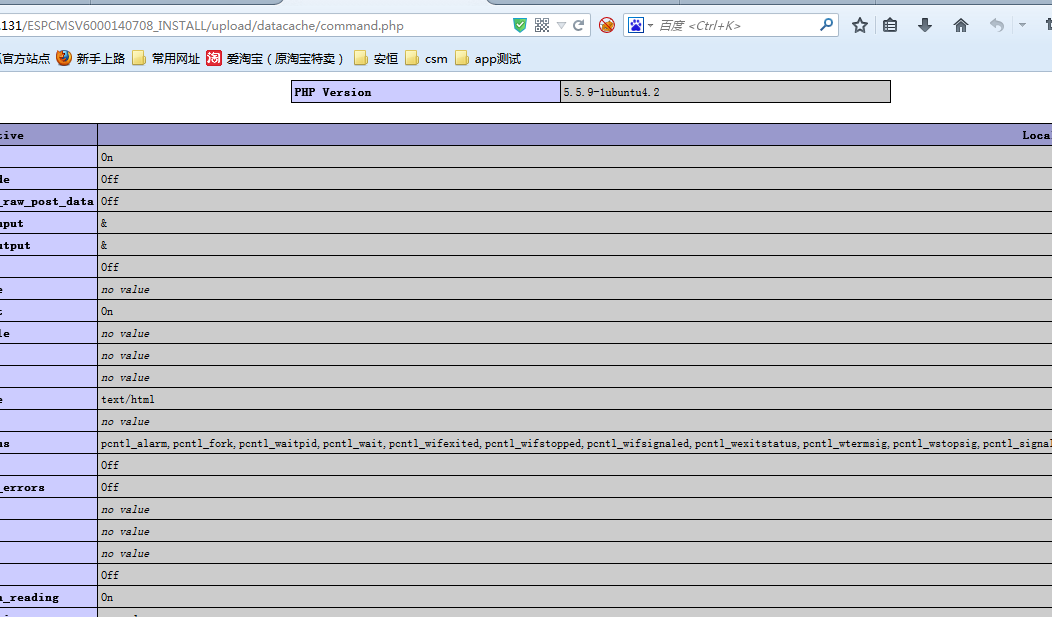This screenshot has width=1052, height=617.
Task: Open the 爱淘宝 bookmark
Action: pos(285,59)
